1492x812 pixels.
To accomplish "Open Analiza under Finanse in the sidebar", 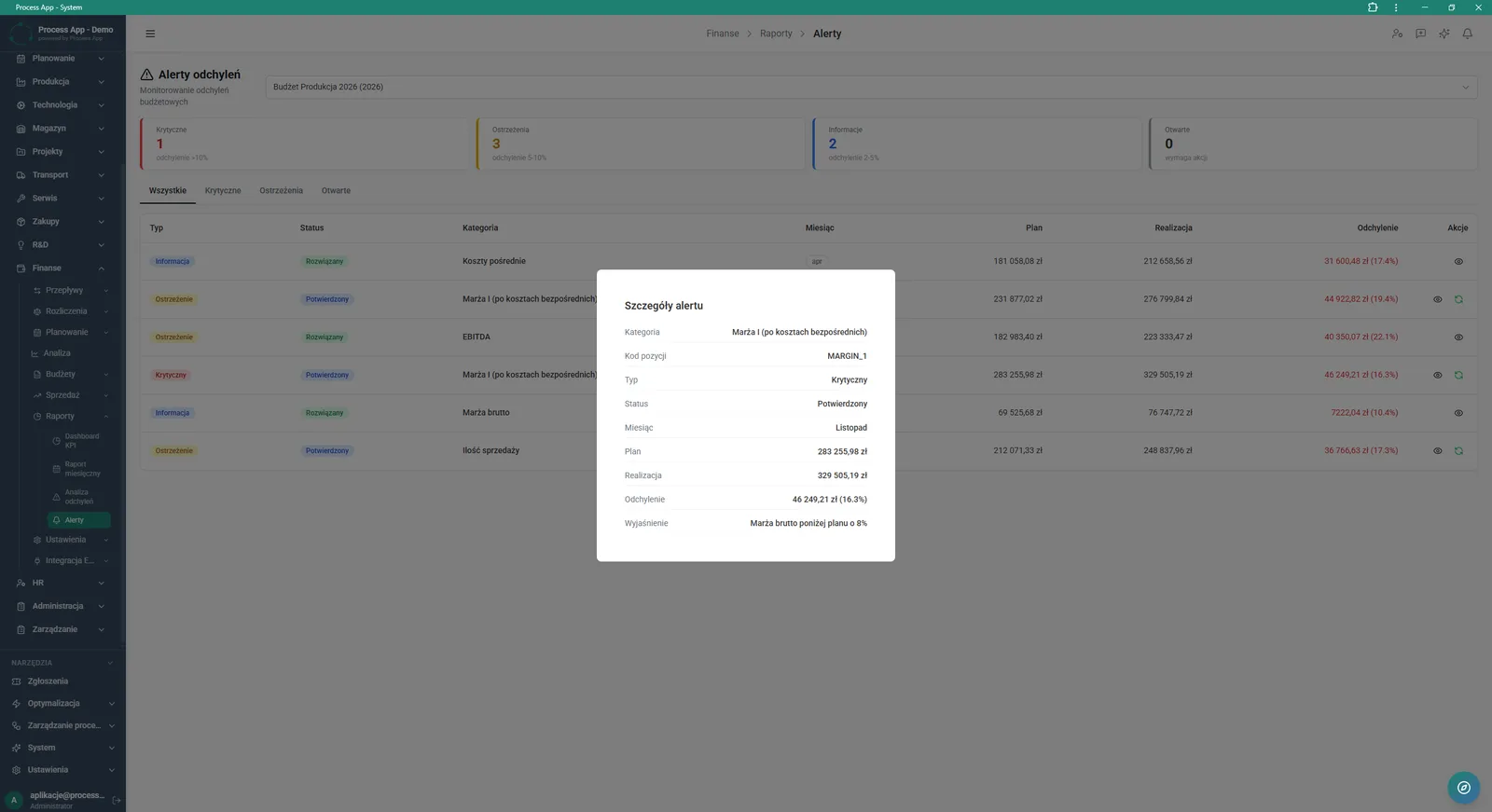I will 57,353.
